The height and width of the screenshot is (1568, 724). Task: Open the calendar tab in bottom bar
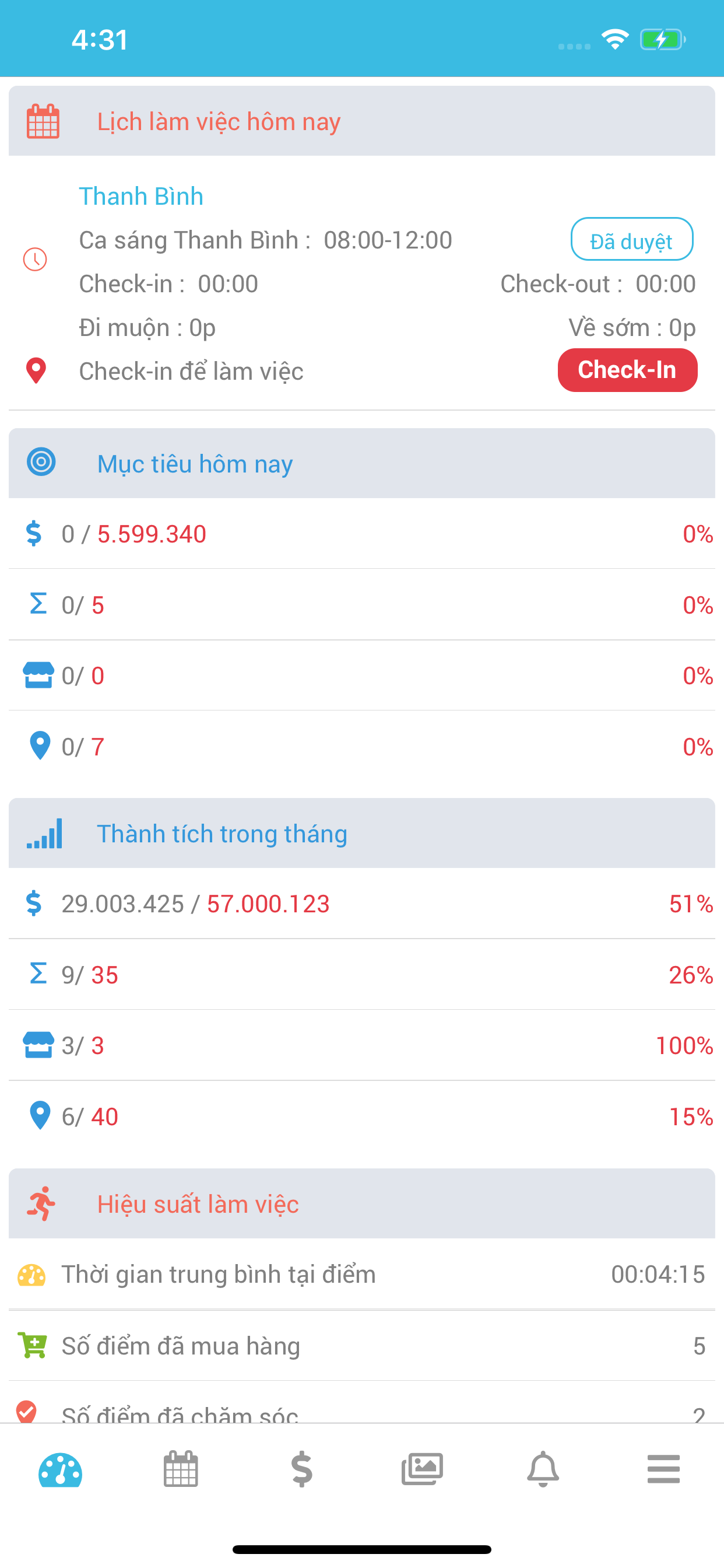click(181, 1469)
